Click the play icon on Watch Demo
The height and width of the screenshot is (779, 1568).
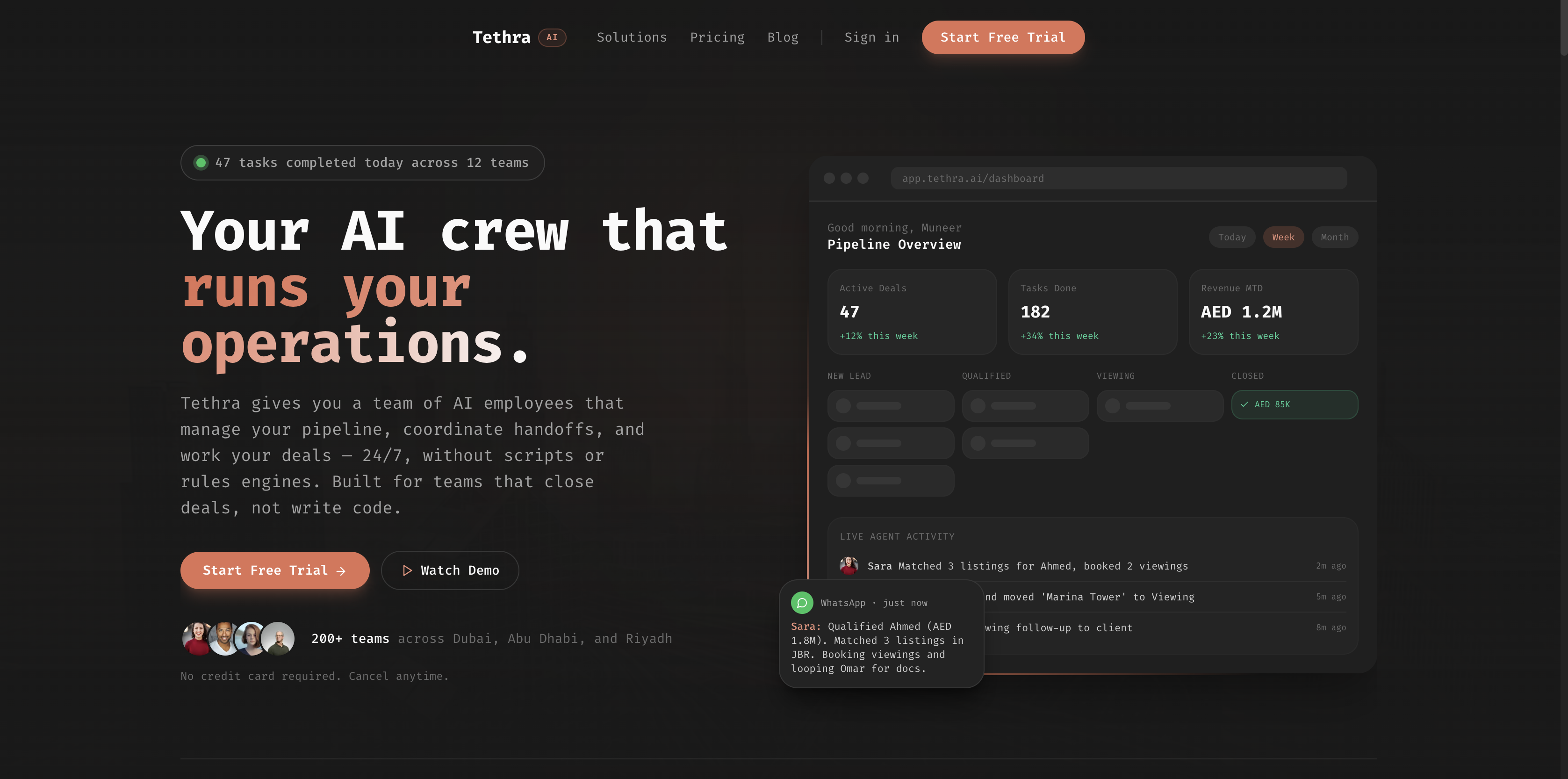(407, 570)
